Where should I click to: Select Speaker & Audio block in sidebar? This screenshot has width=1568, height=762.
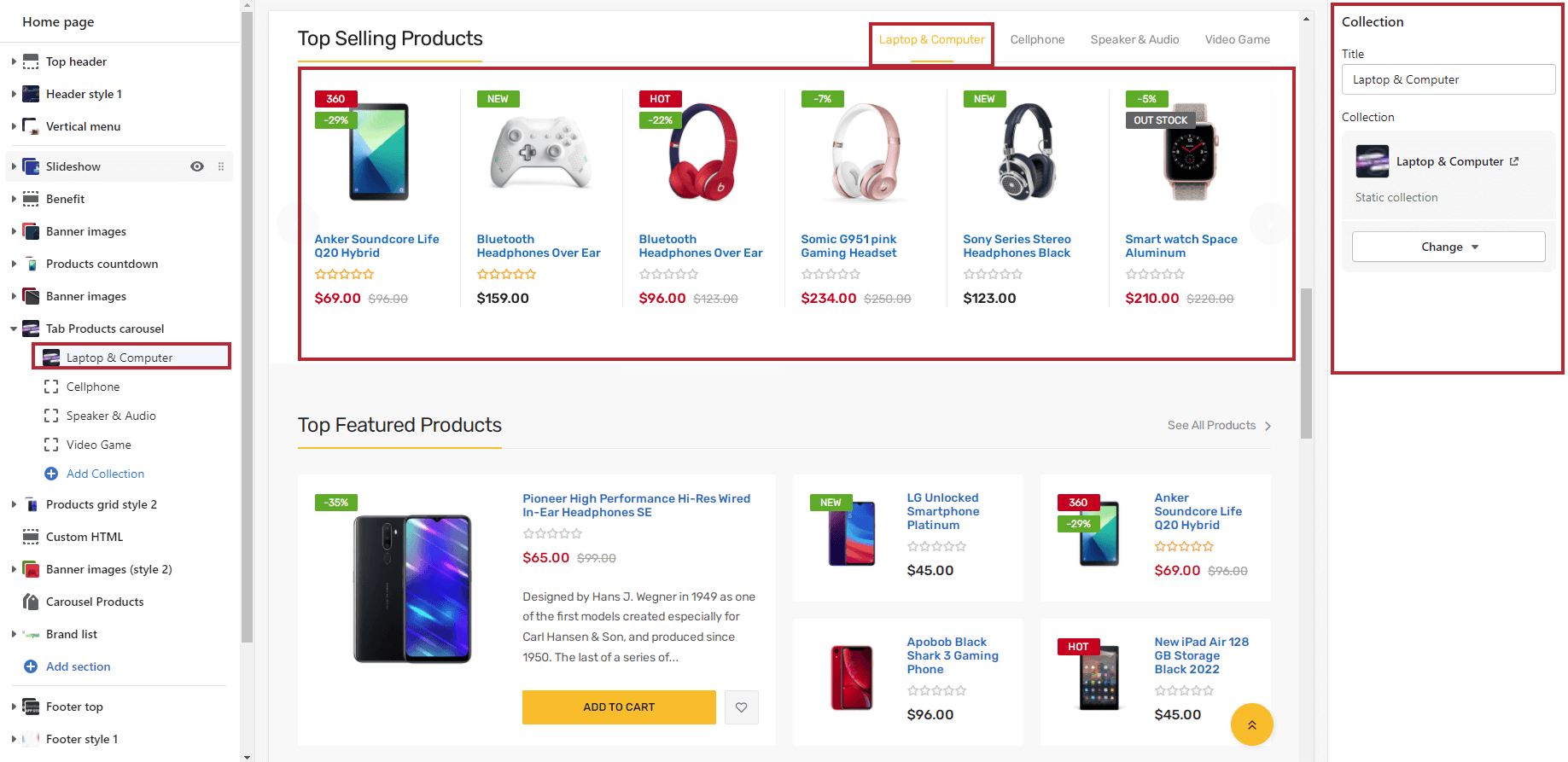coord(111,416)
